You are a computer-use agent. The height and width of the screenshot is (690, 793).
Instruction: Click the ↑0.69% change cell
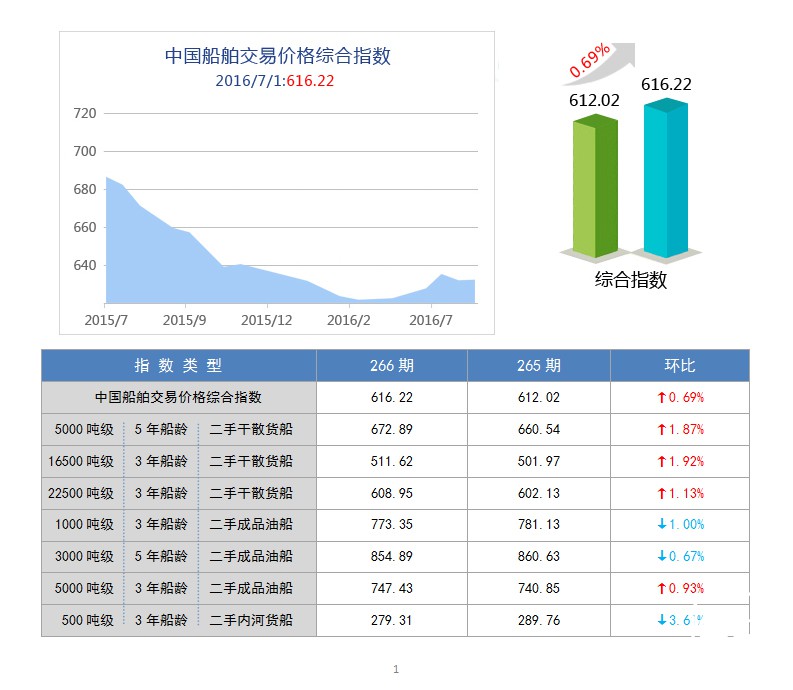pos(680,397)
